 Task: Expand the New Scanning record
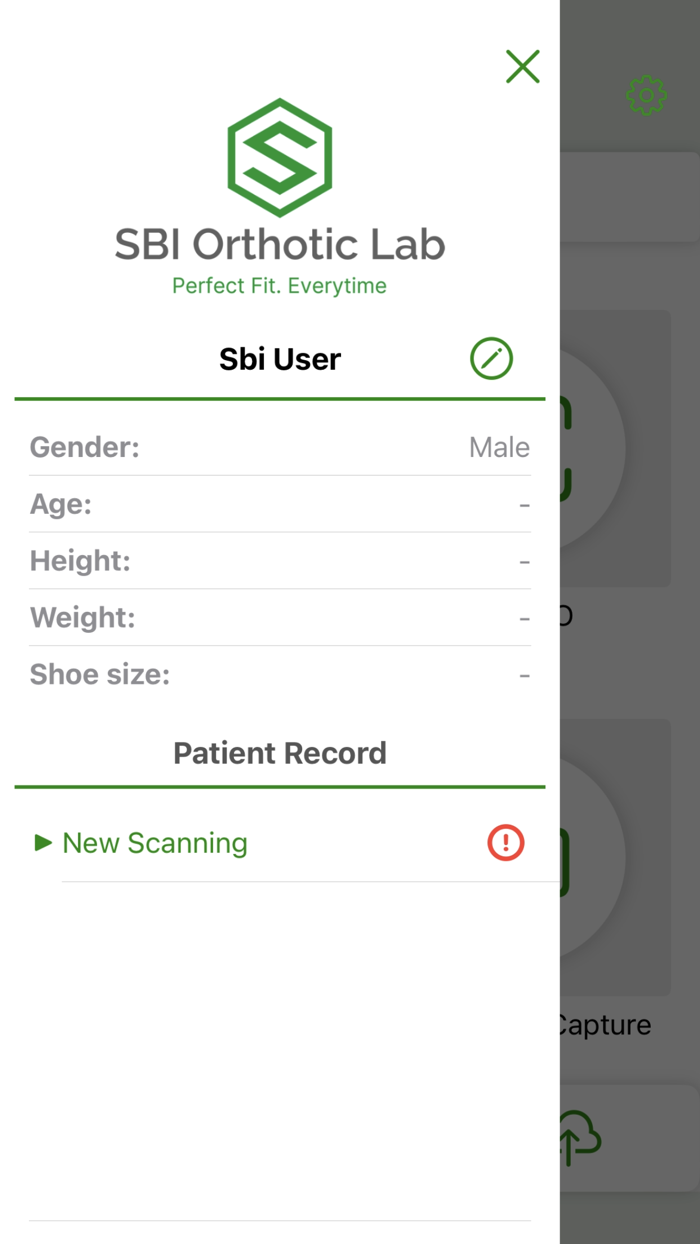[x=154, y=843]
